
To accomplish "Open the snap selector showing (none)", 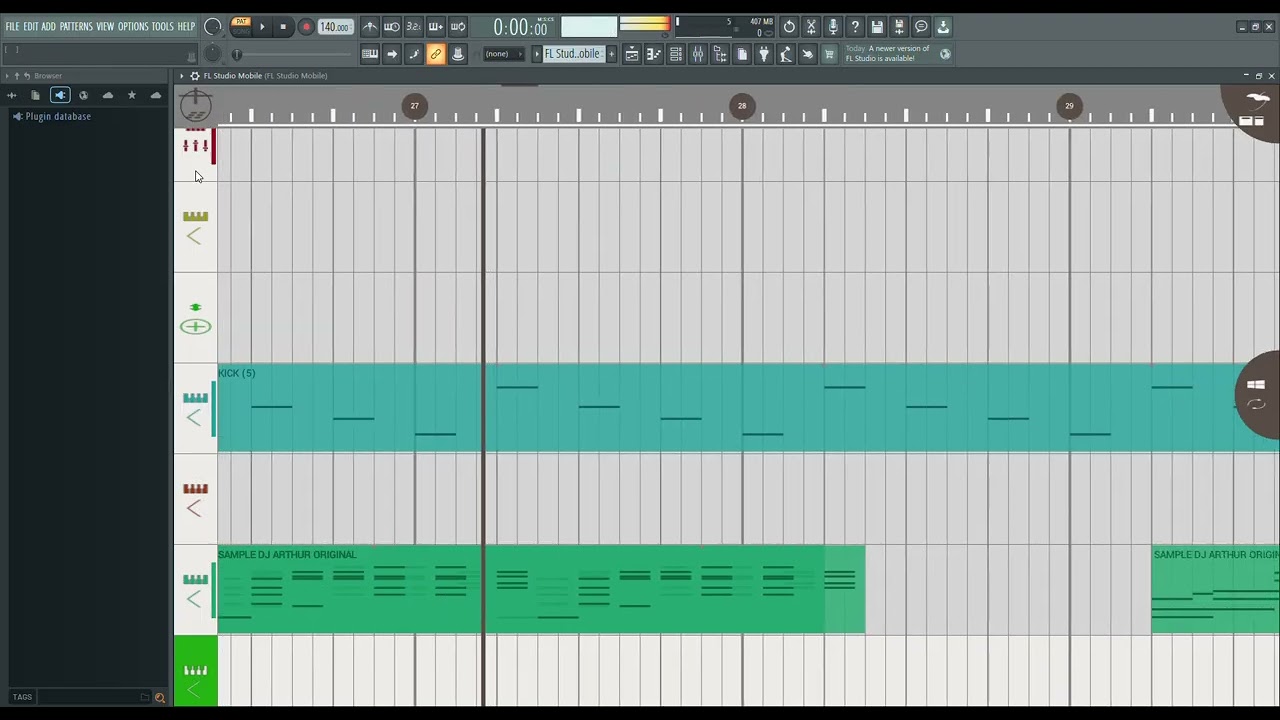I will click(x=503, y=54).
